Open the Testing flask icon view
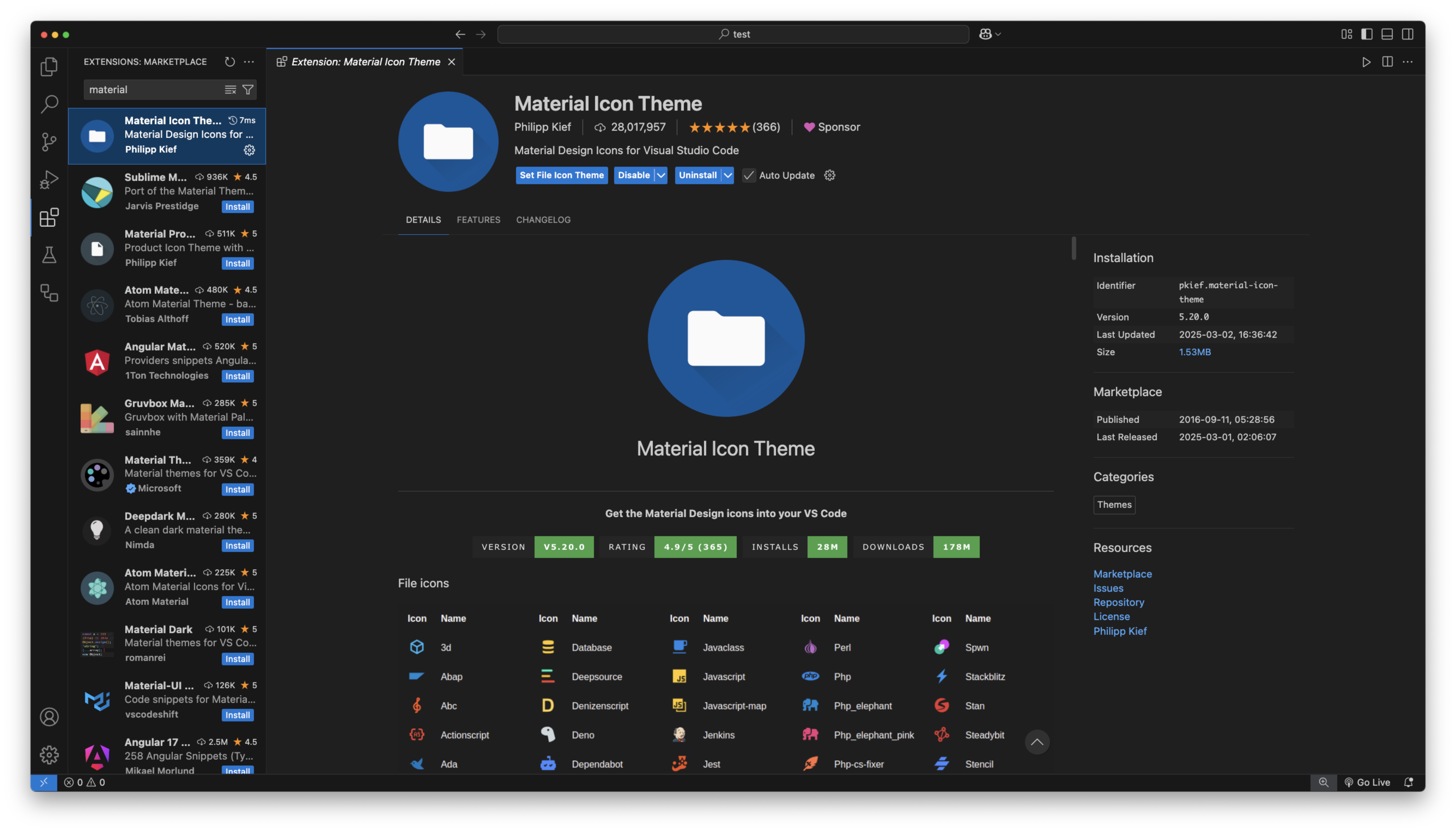 click(49, 255)
